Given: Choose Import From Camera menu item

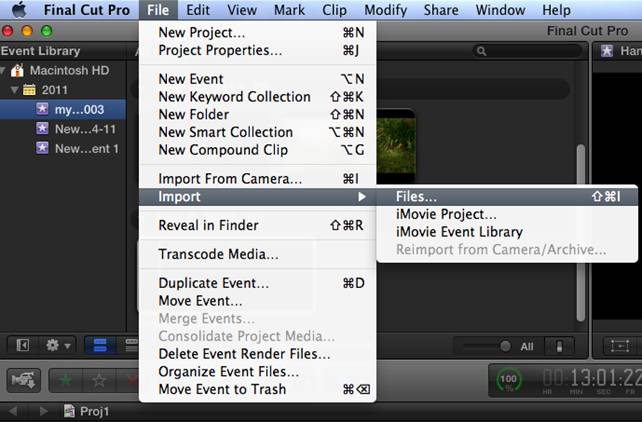Looking at the screenshot, I should [258, 178].
